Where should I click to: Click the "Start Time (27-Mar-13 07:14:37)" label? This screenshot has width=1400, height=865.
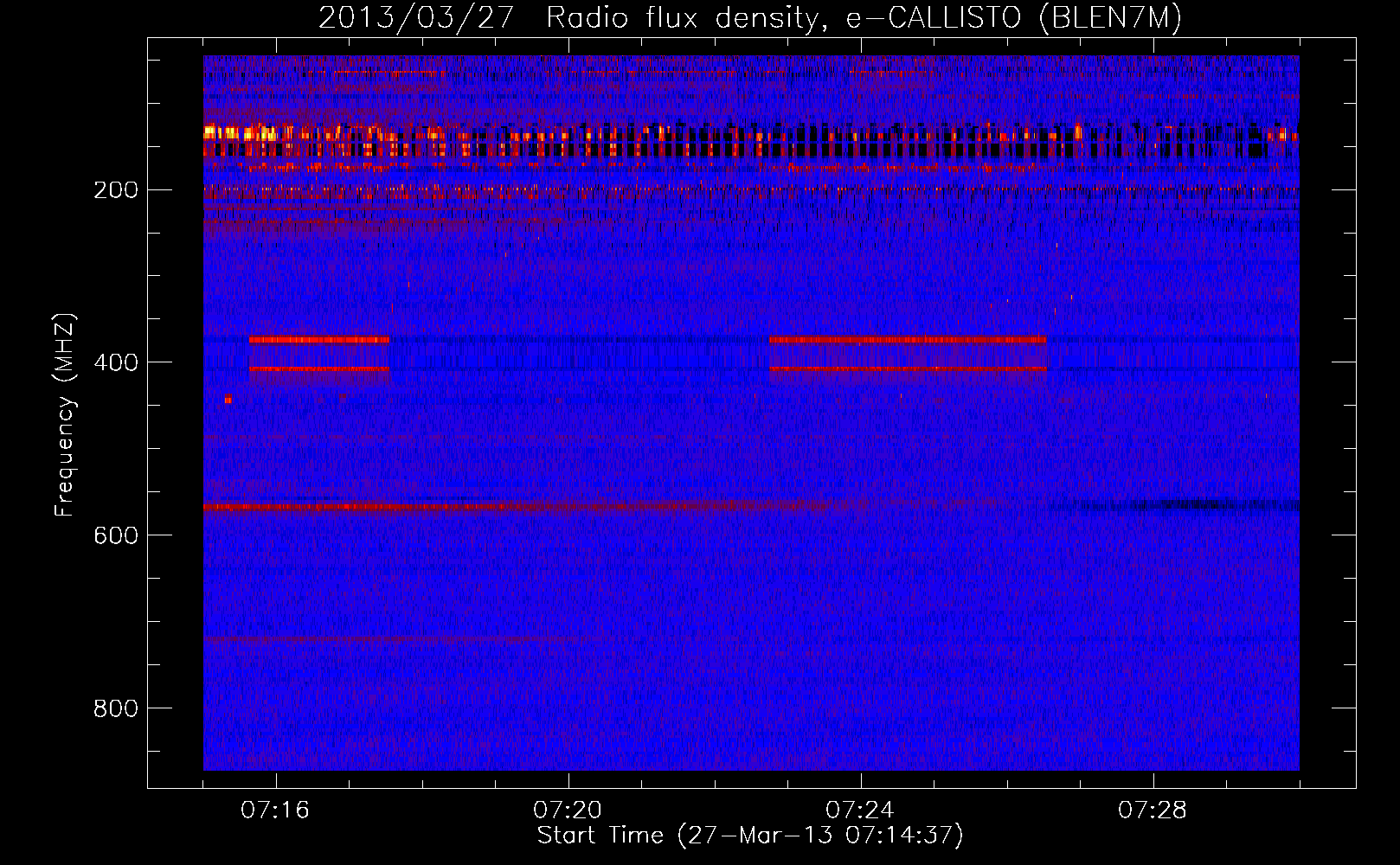[750, 836]
